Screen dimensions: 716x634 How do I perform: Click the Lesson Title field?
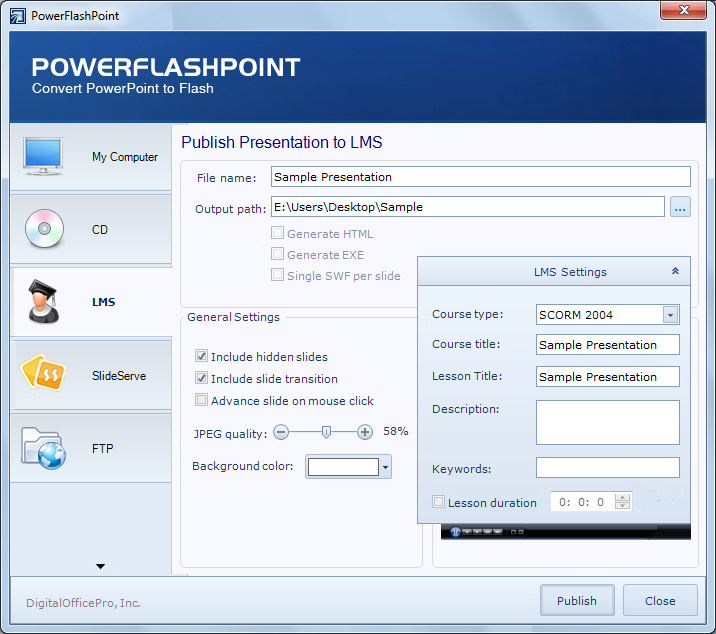tap(608, 376)
